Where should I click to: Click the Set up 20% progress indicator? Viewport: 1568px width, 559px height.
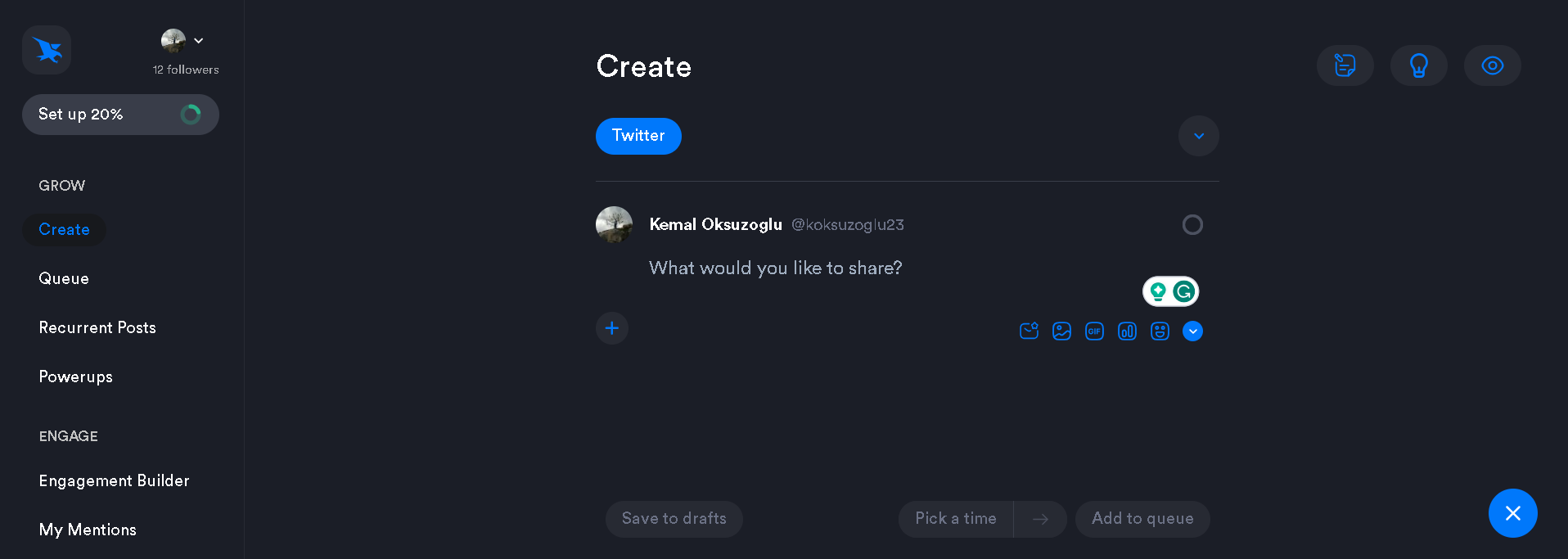tap(120, 115)
